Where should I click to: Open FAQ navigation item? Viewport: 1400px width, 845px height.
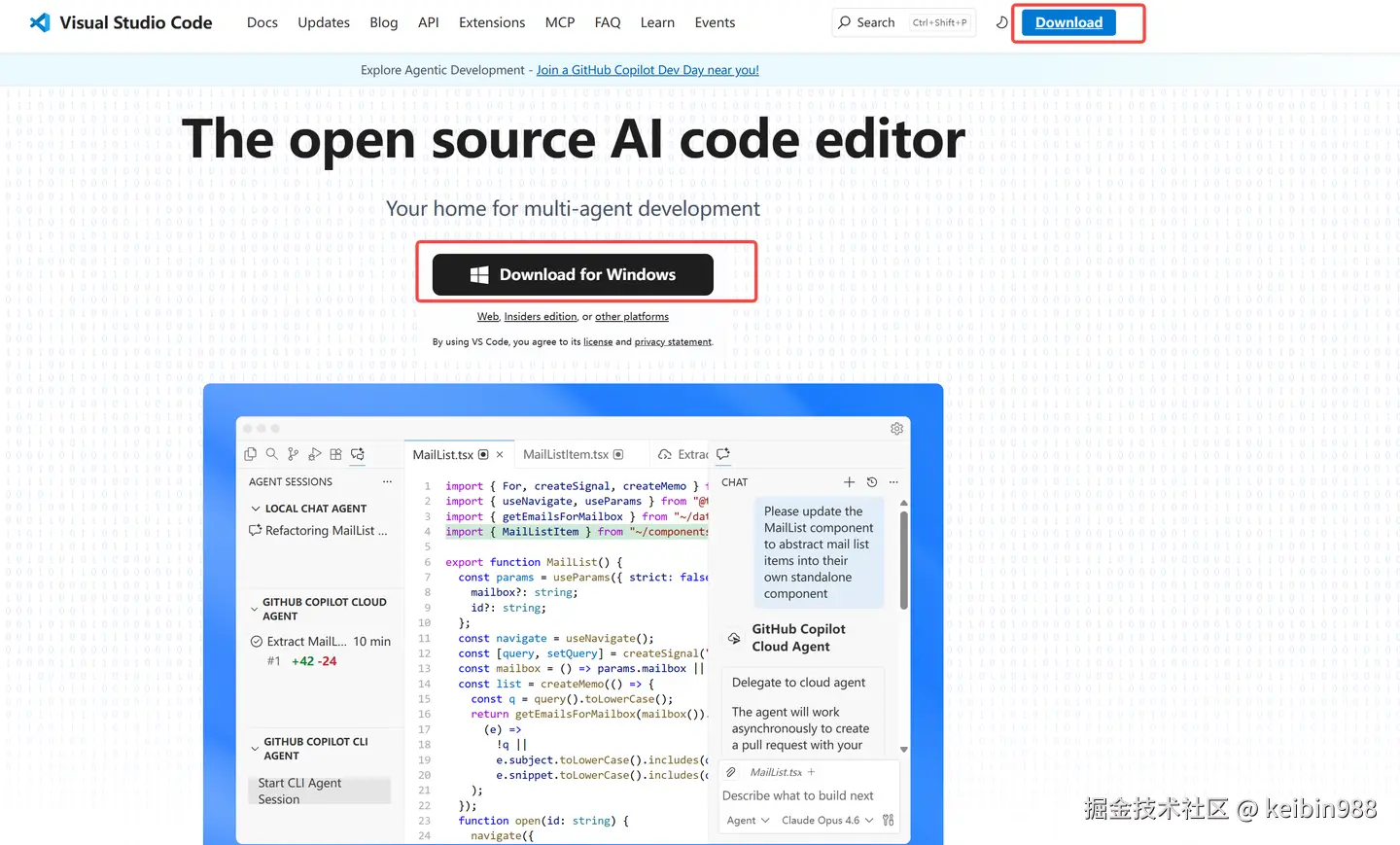(x=608, y=22)
